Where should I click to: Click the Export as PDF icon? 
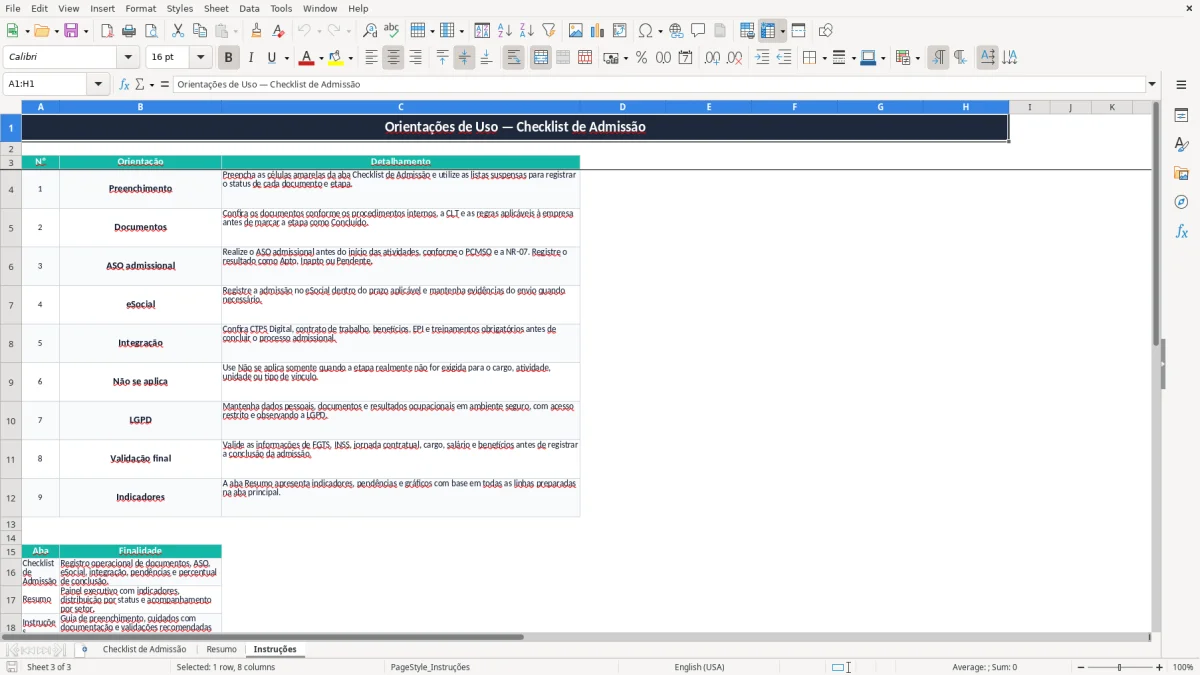(x=107, y=31)
